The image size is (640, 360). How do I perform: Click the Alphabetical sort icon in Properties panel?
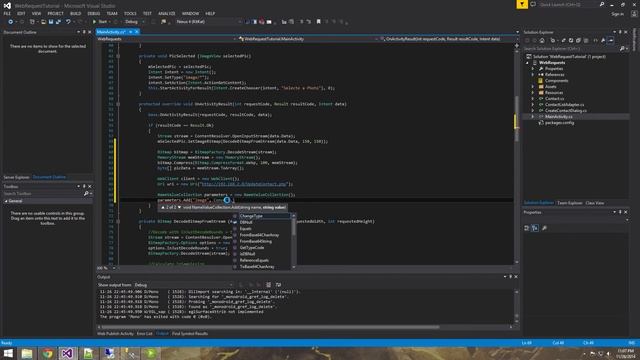click(535, 228)
